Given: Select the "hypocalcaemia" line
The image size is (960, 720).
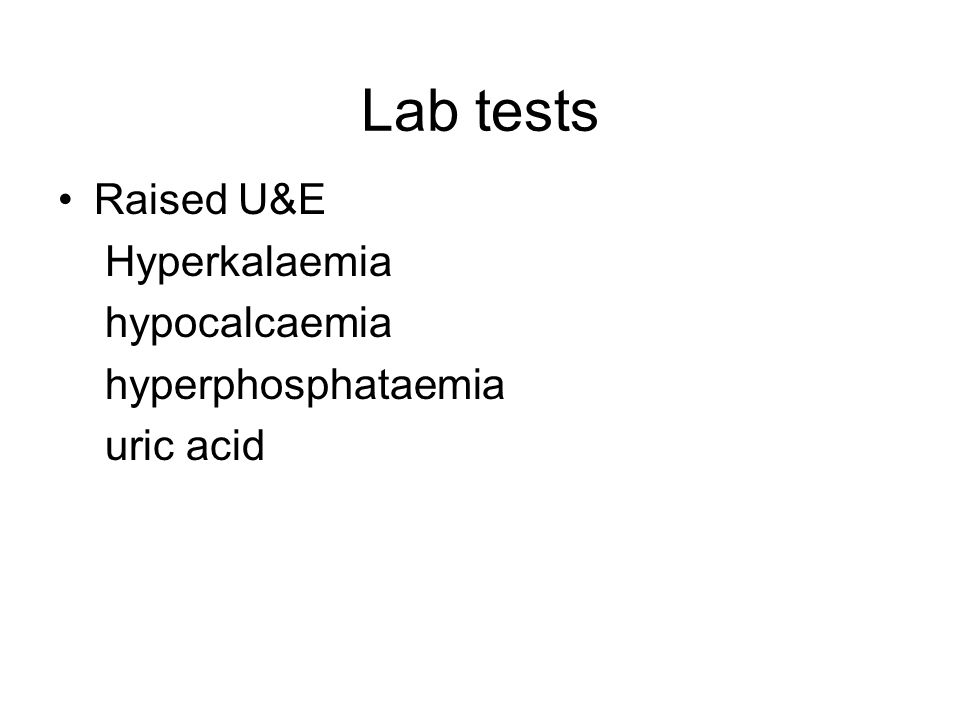Looking at the screenshot, I should [248, 324].
